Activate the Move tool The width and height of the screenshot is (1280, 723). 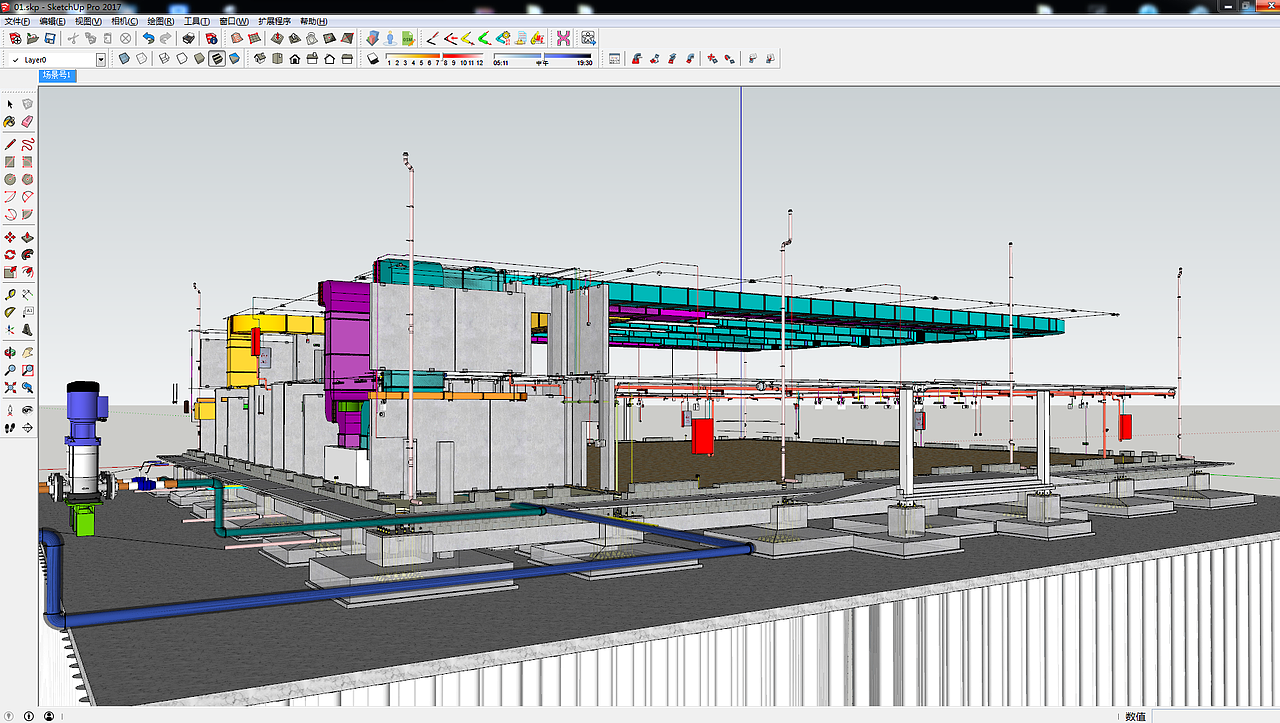(x=10, y=237)
